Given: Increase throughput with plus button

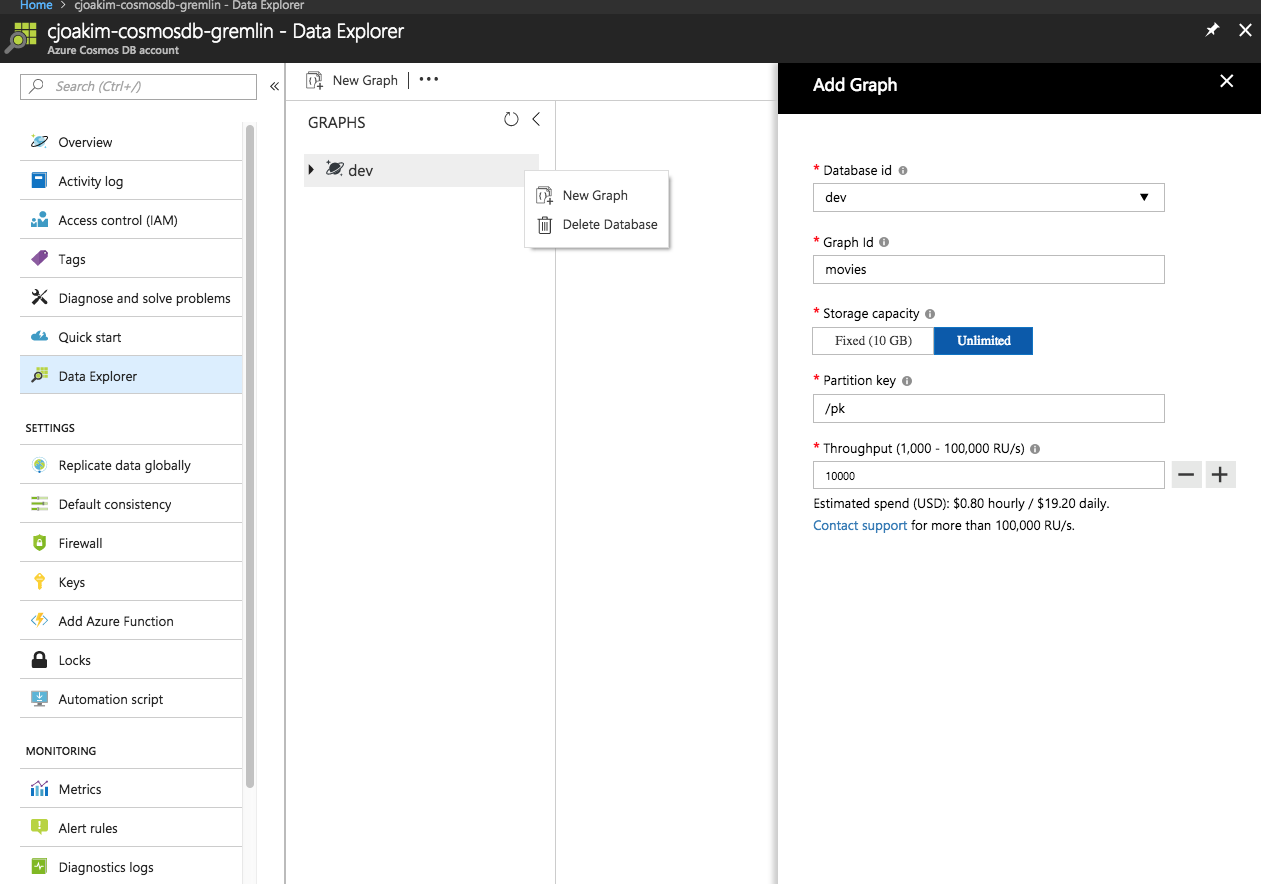Looking at the screenshot, I should [x=1221, y=475].
